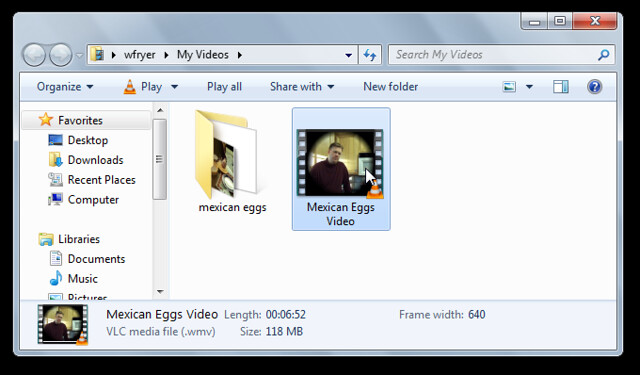Maximize the Explorer window
This screenshot has height=375, width=640.
tap(560, 21)
